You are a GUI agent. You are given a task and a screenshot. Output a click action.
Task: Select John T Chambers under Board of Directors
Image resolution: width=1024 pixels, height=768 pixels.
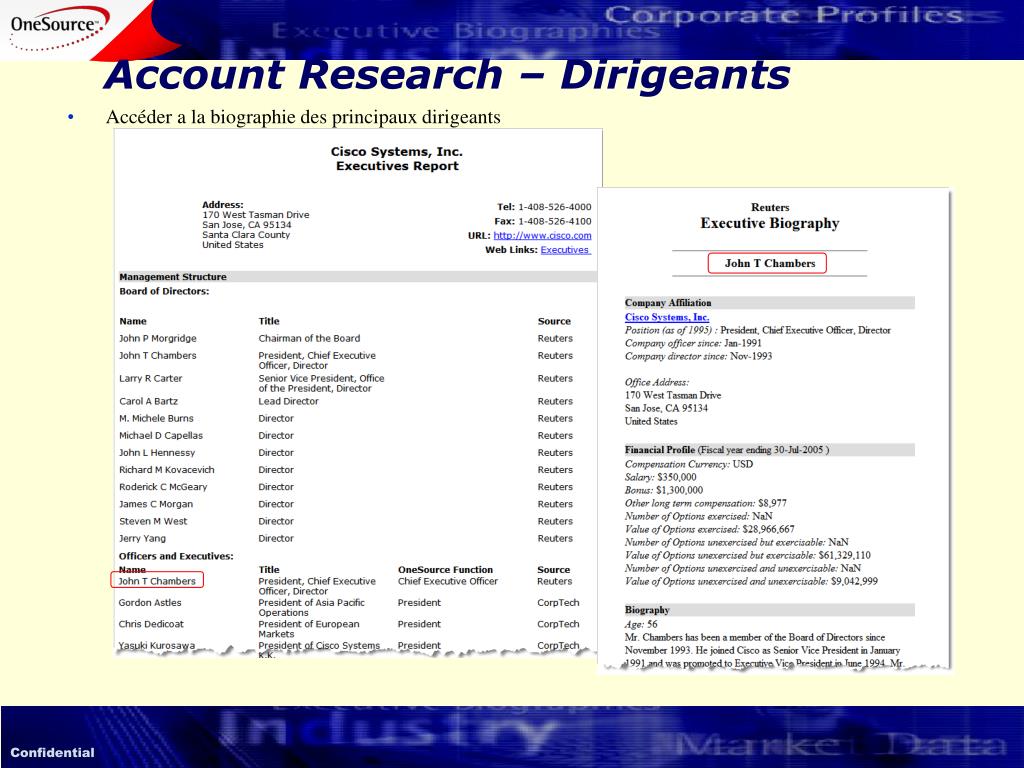click(157, 355)
